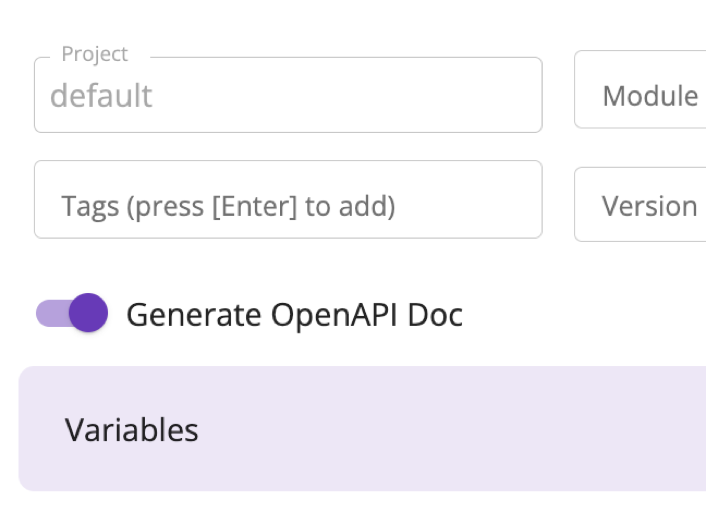Viewport: 706px width, 519px height.
Task: Click the 'default' project value
Action: 101,96
